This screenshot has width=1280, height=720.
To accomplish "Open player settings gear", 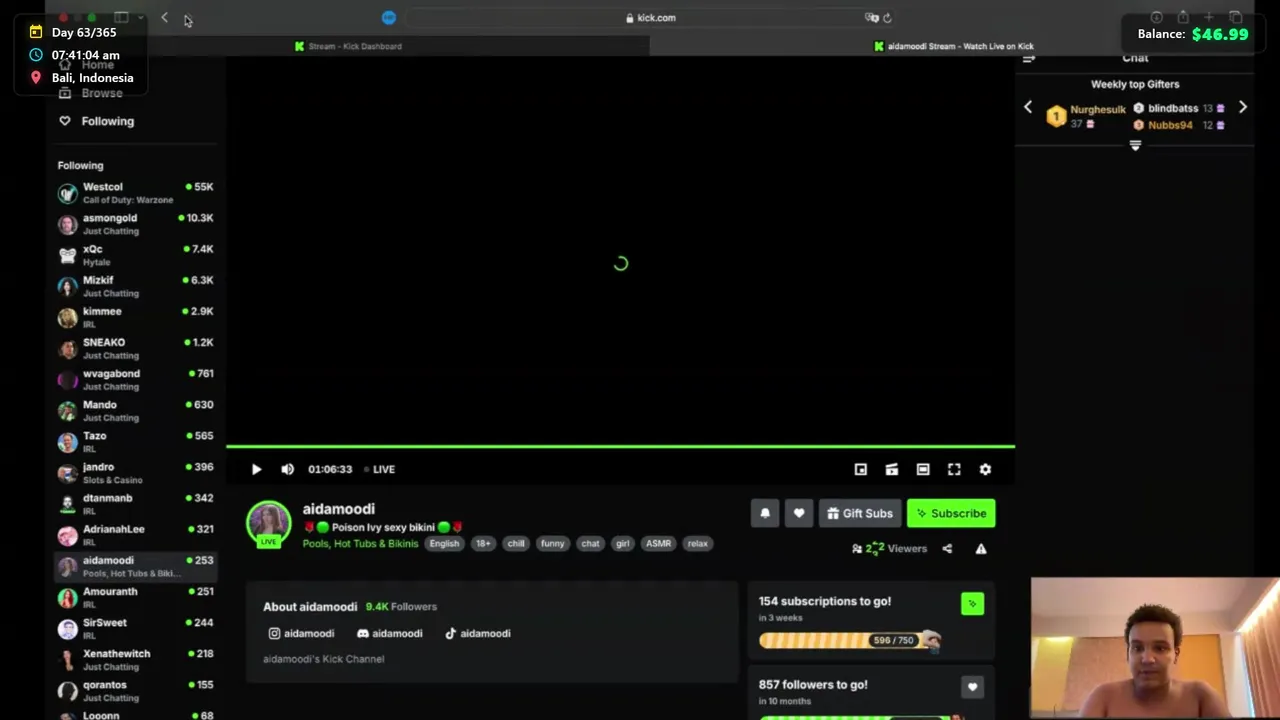I will point(985,469).
